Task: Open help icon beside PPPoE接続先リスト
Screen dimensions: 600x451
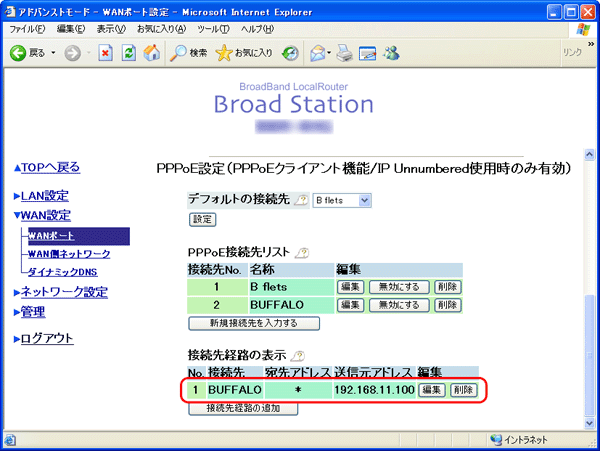Action: (x=302, y=252)
